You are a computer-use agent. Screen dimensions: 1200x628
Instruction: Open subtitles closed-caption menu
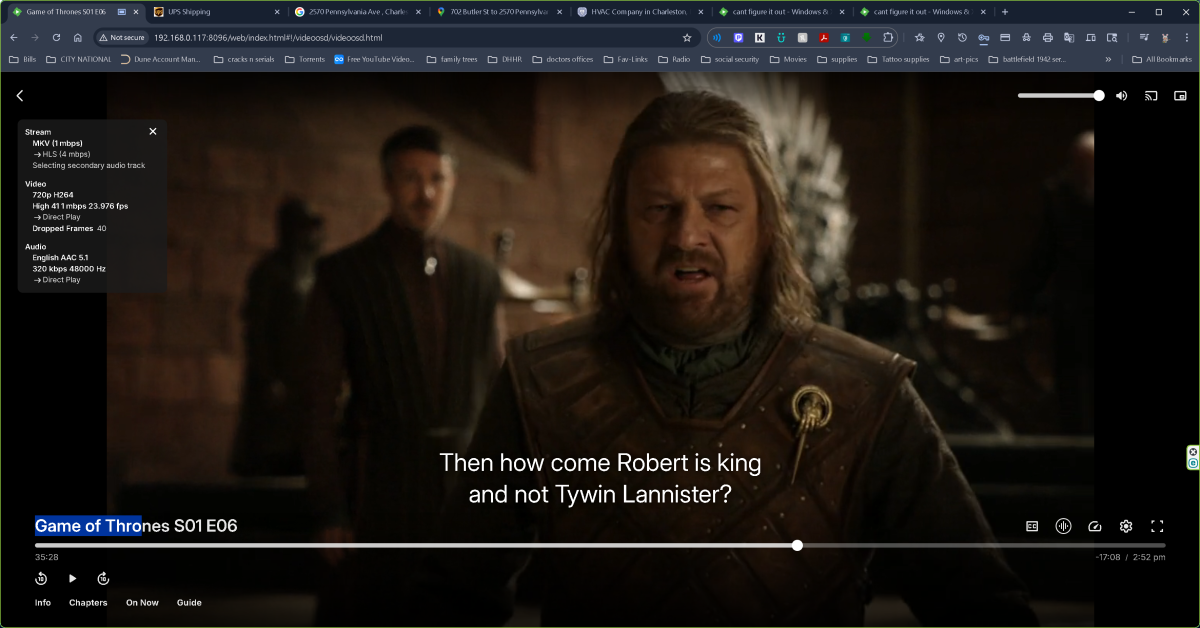click(1032, 526)
